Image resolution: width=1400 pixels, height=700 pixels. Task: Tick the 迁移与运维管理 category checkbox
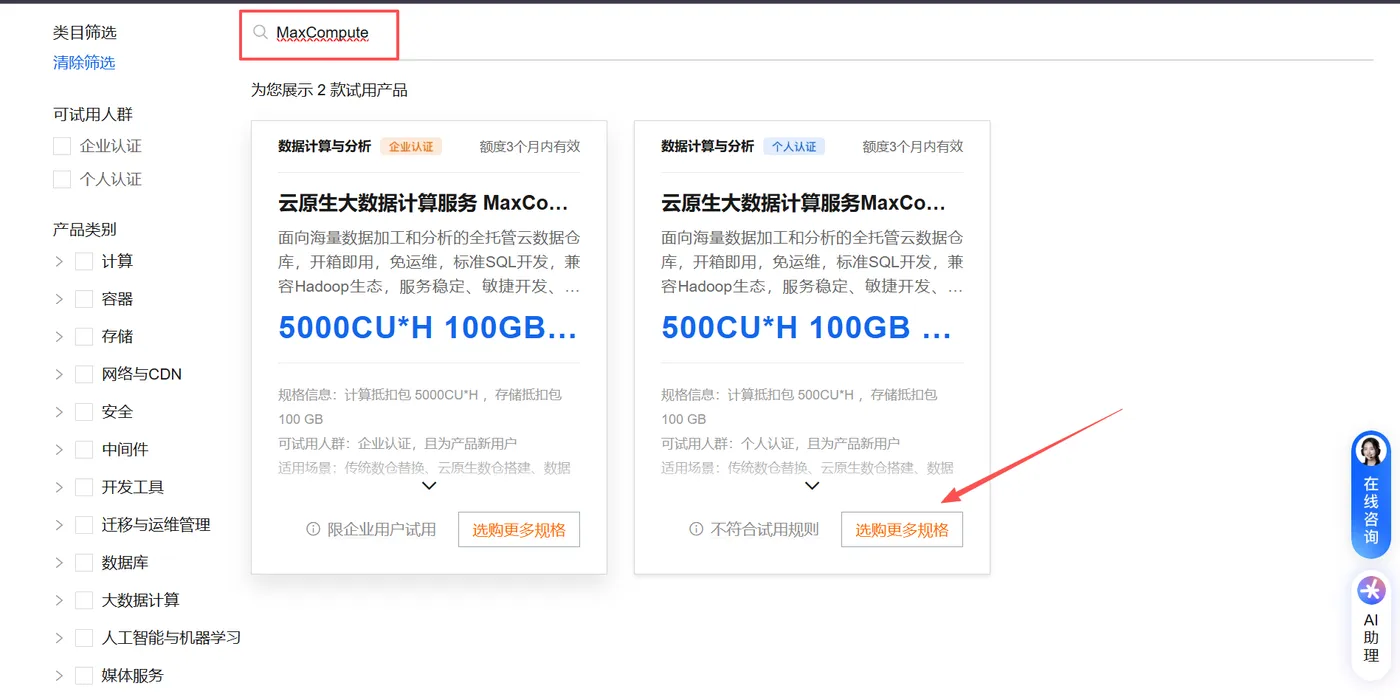tap(84, 525)
